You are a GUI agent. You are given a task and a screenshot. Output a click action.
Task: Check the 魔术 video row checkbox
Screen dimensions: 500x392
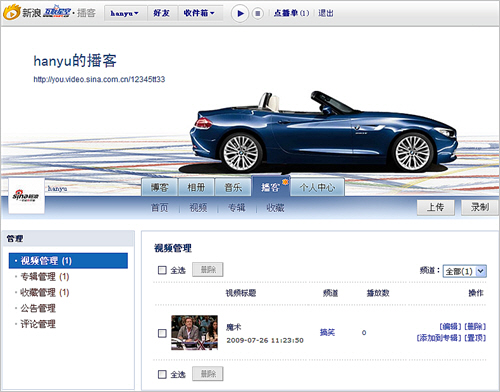coord(162,333)
